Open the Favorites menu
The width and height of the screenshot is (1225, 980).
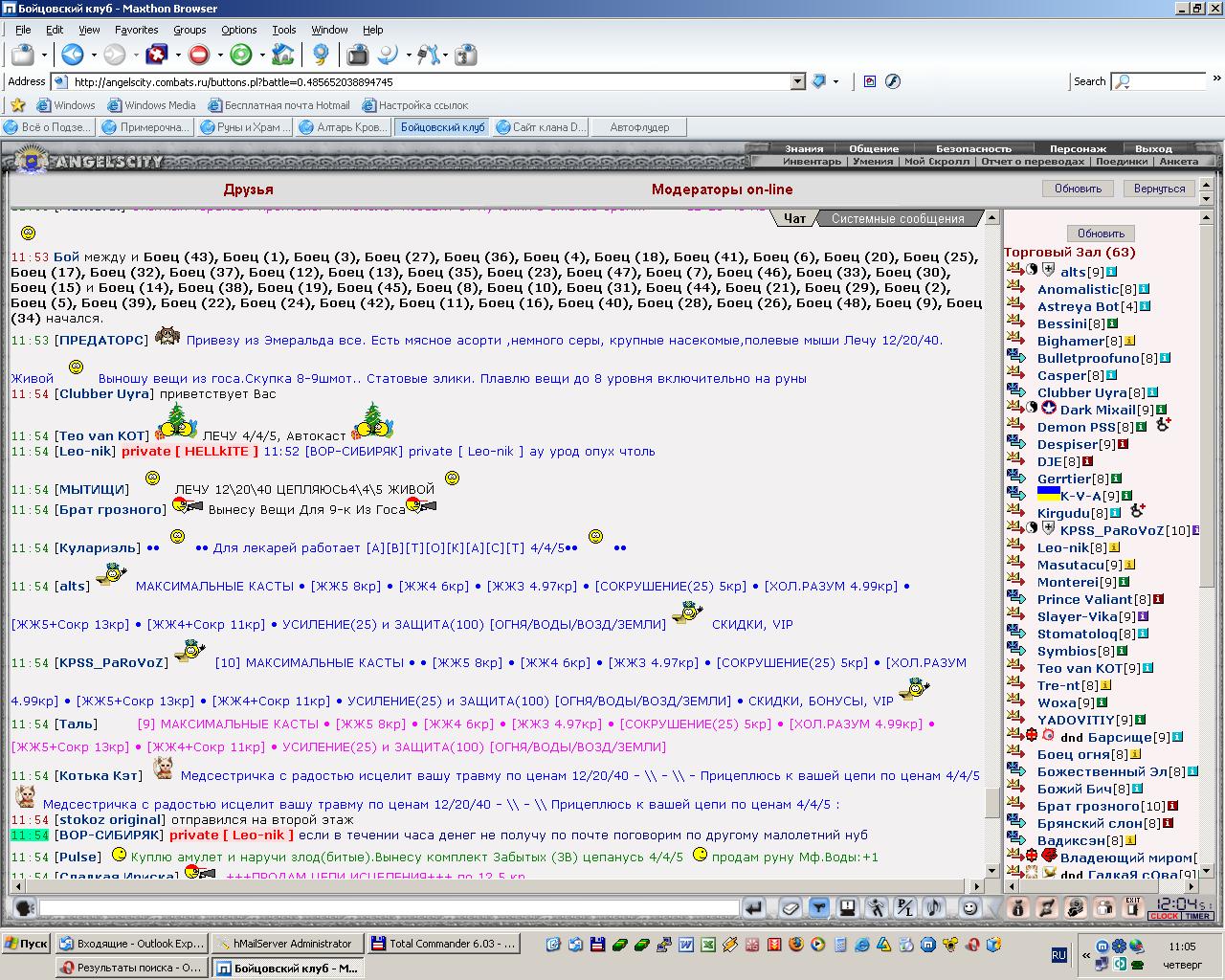point(136,30)
